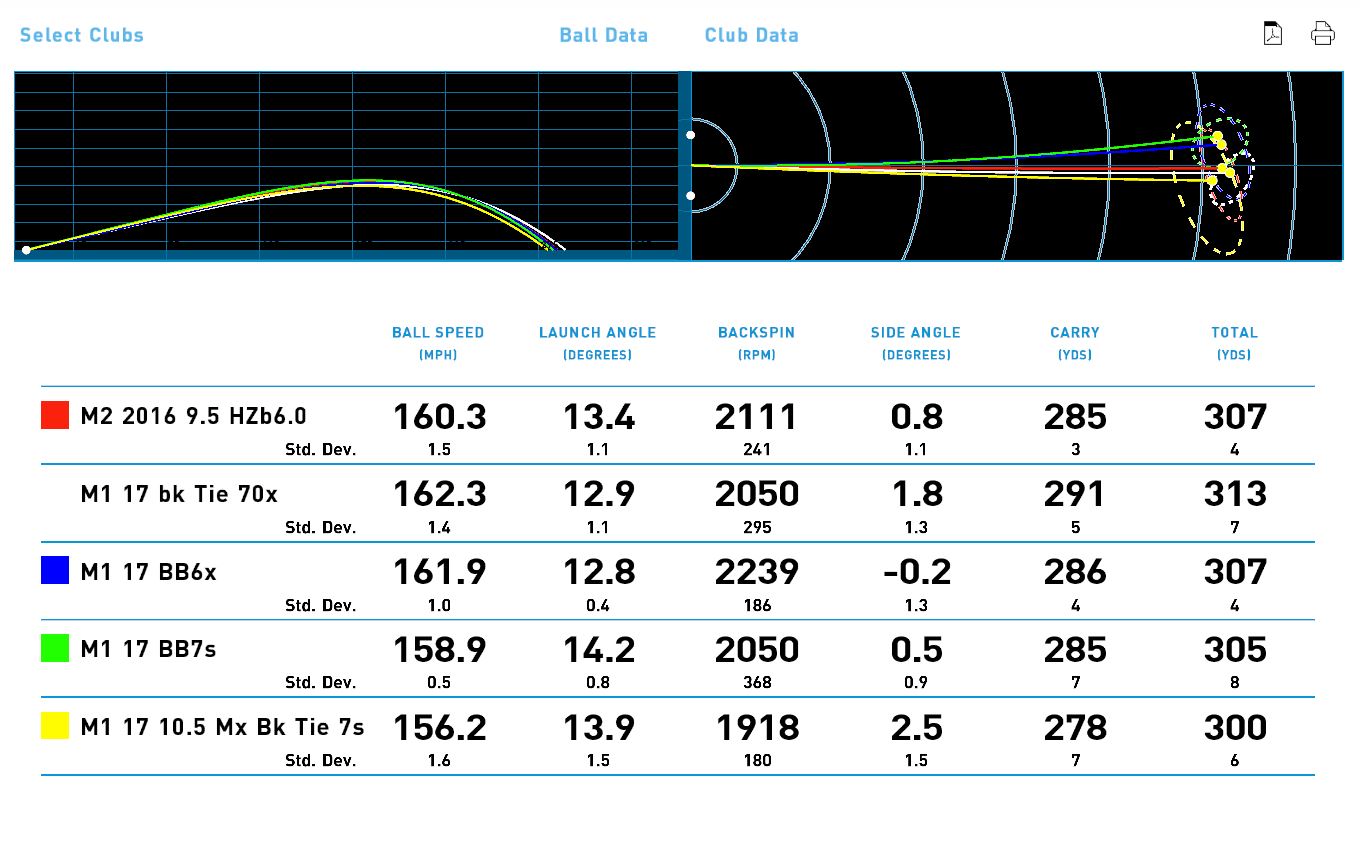Click ball speed value 162.3
Screen dimensions: 1360x845
439,494
